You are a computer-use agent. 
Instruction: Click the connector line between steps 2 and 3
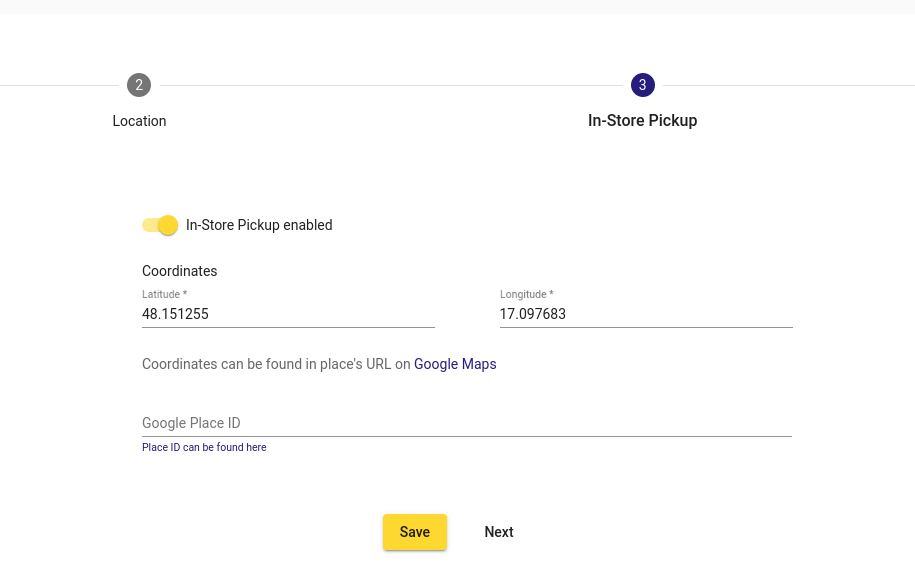tap(391, 86)
